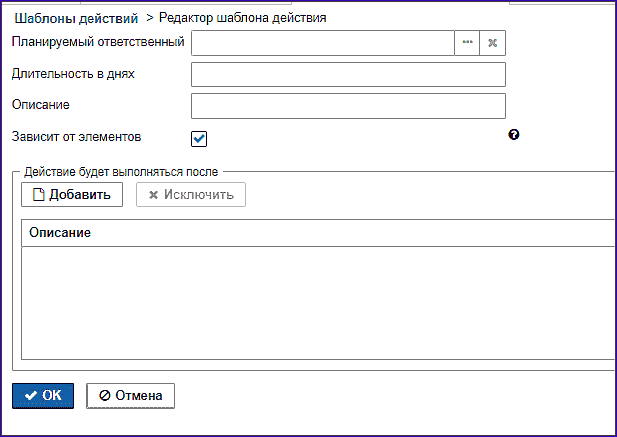Focus the Планируемый ответственный input field
The image size is (617, 437).
point(323,43)
